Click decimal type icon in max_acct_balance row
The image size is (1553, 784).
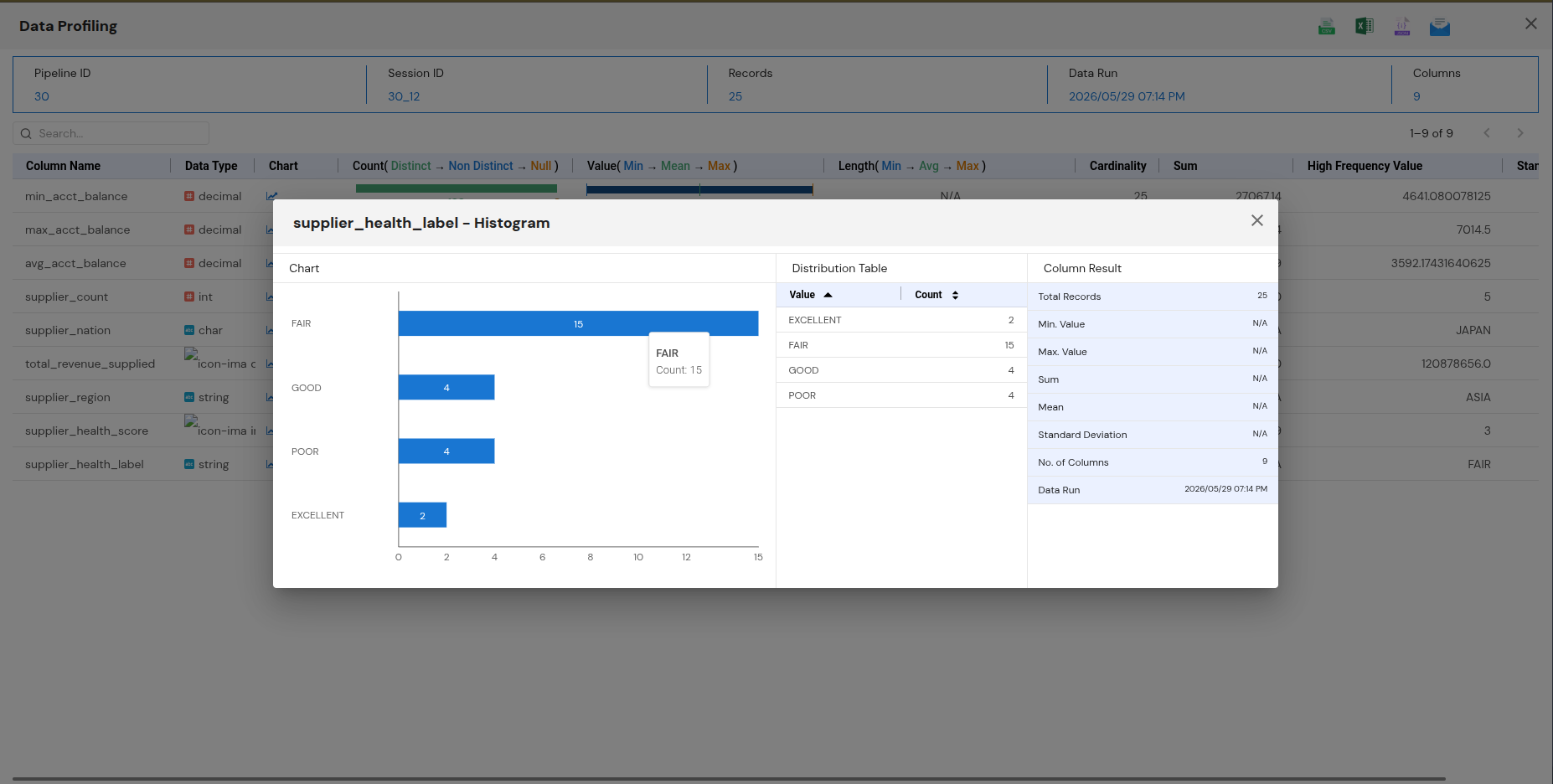point(189,230)
